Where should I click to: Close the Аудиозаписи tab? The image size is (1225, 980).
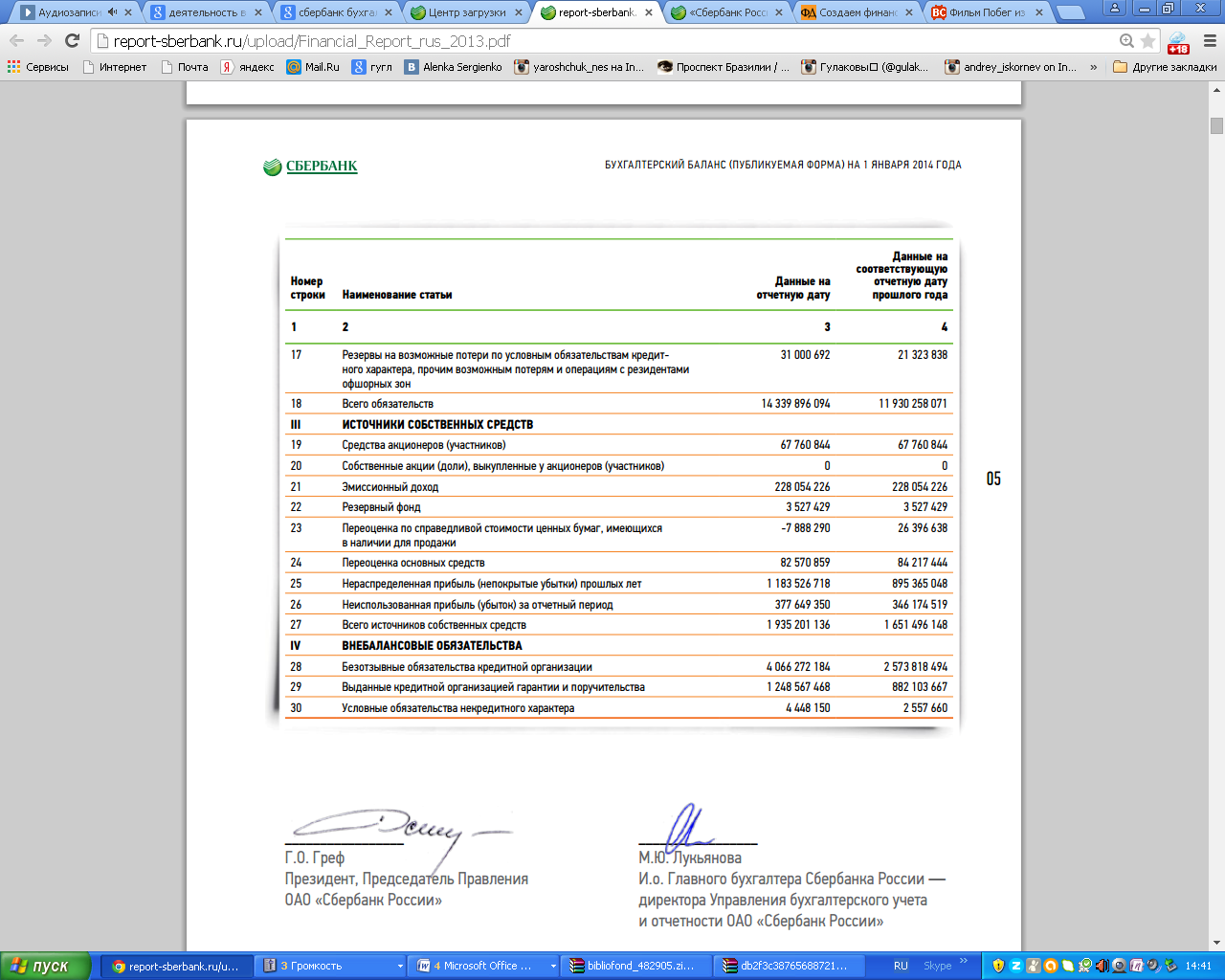128,12
